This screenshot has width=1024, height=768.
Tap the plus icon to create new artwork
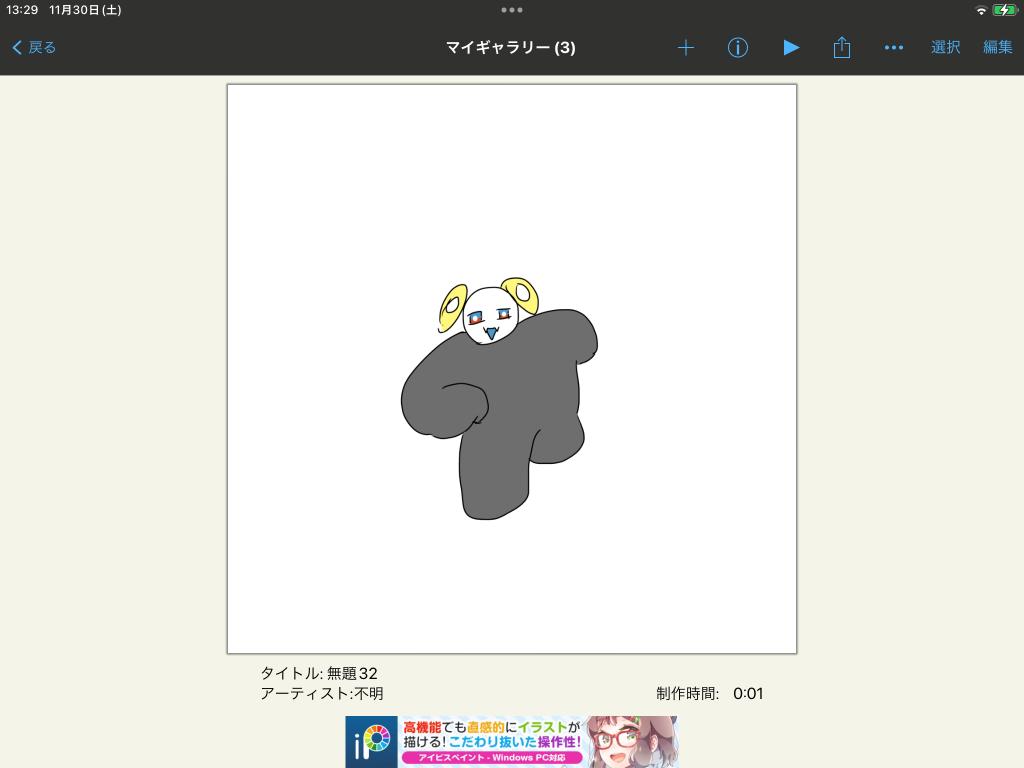[x=686, y=47]
